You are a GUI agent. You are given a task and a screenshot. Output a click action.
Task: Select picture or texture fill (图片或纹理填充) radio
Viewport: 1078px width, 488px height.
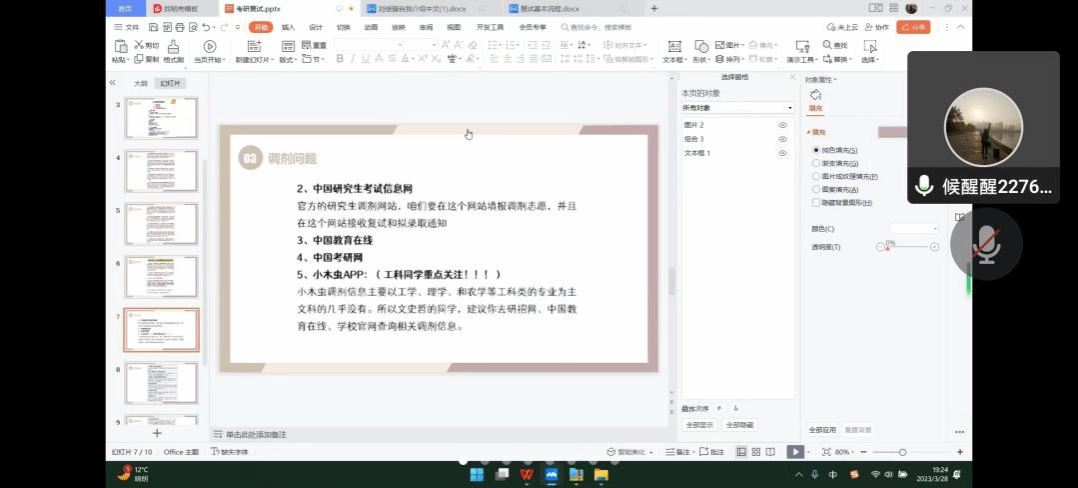(x=816, y=176)
